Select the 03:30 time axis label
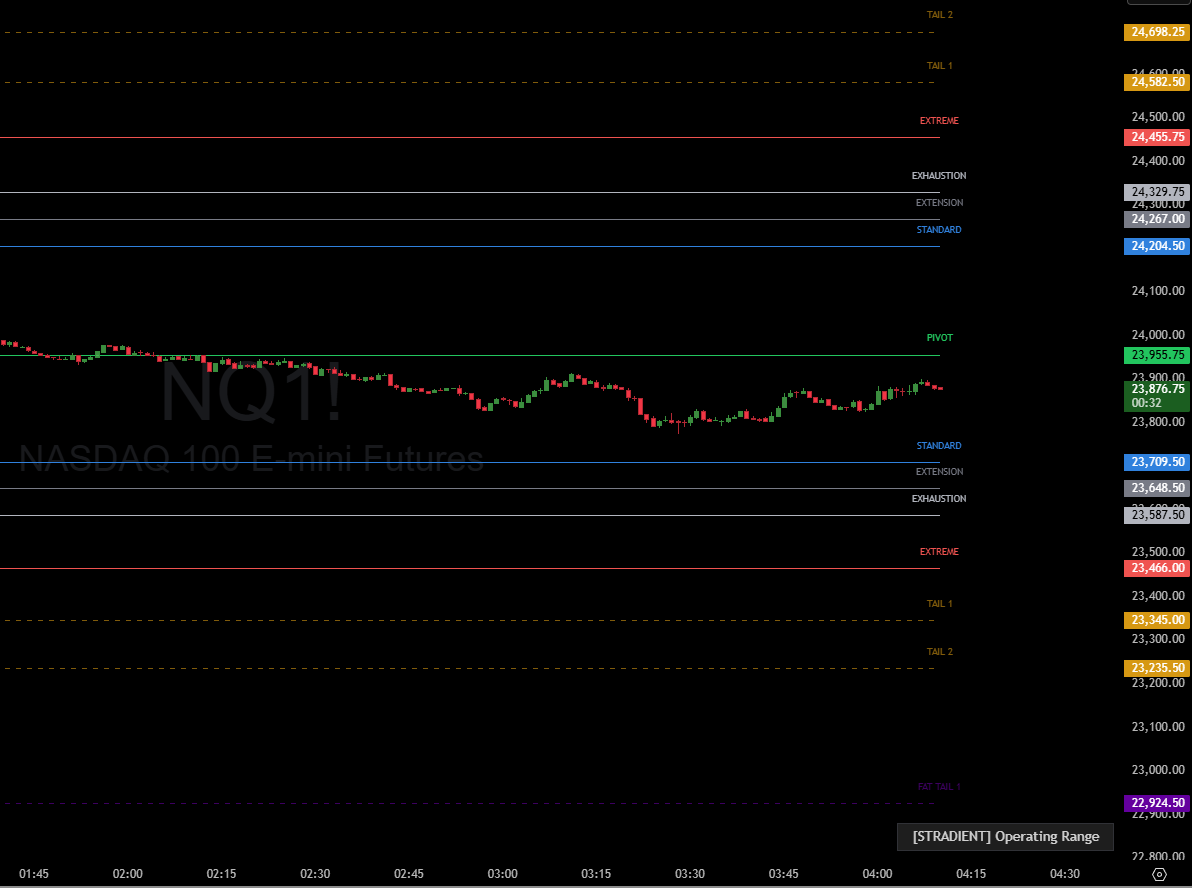 690,874
